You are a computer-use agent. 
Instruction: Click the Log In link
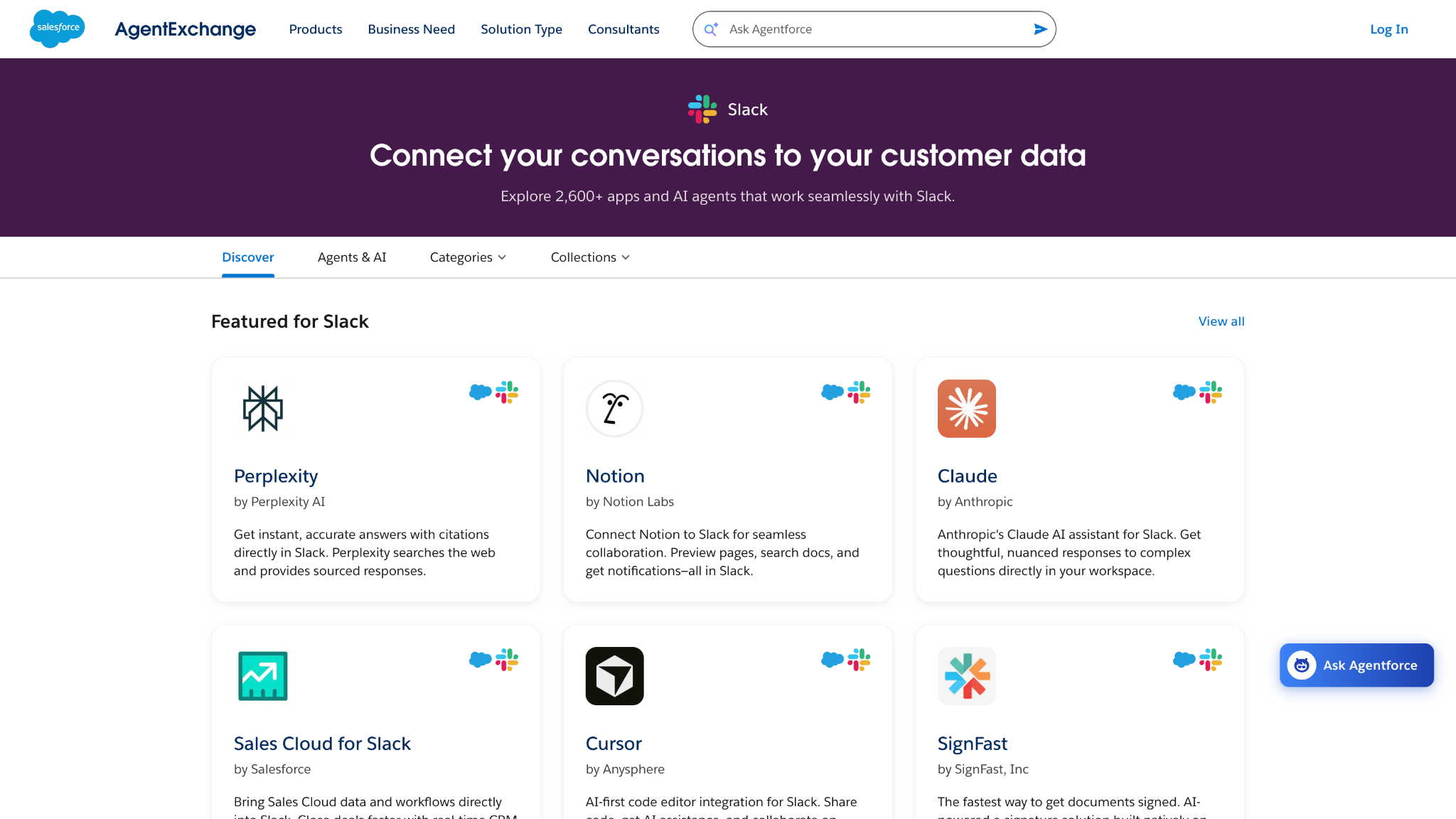1389,29
